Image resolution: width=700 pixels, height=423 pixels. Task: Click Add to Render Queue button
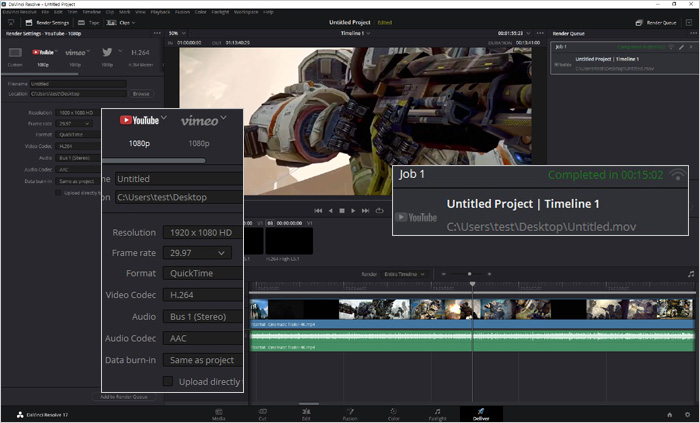pos(124,397)
